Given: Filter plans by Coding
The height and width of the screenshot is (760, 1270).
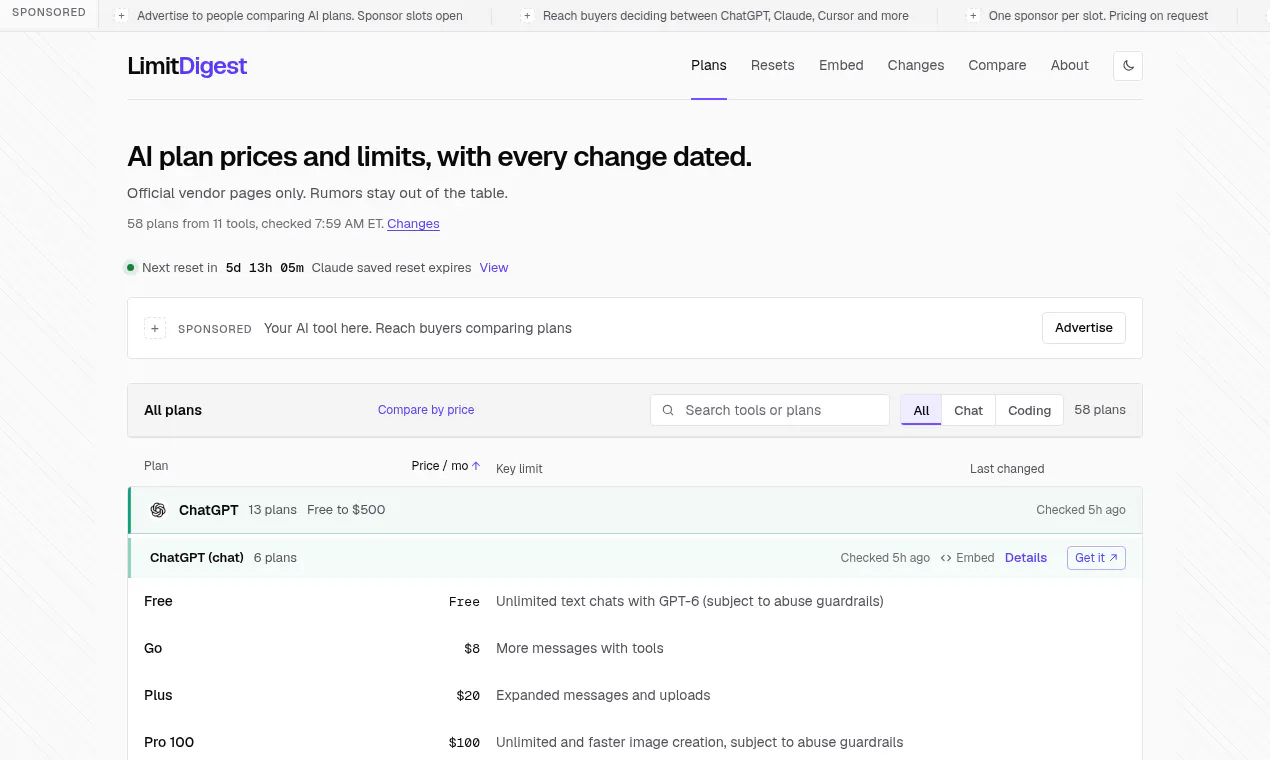Looking at the screenshot, I should [x=1030, y=410].
